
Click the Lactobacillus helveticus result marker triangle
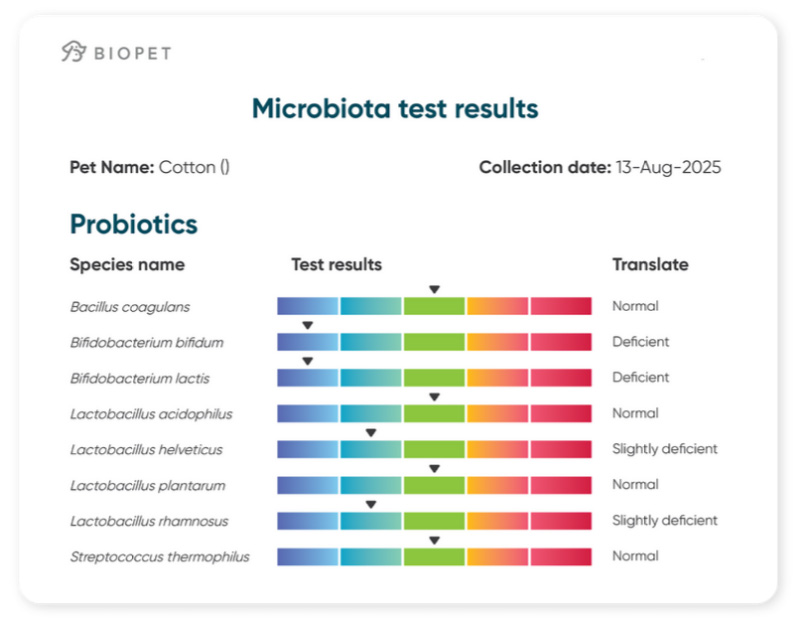click(x=371, y=433)
